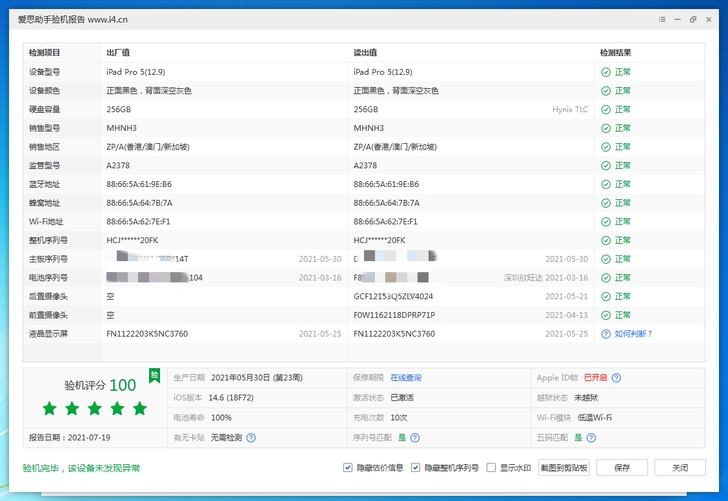Click the A2378 value in 出厂值 column

(x=118, y=166)
